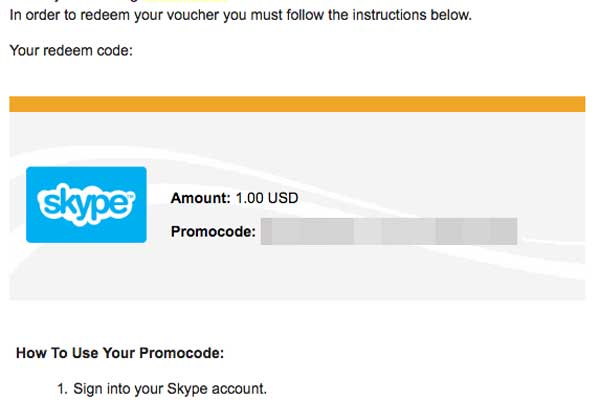Viewport: 600px width, 400px height.
Task: Click the Promocode: label
Action: [x=213, y=231]
